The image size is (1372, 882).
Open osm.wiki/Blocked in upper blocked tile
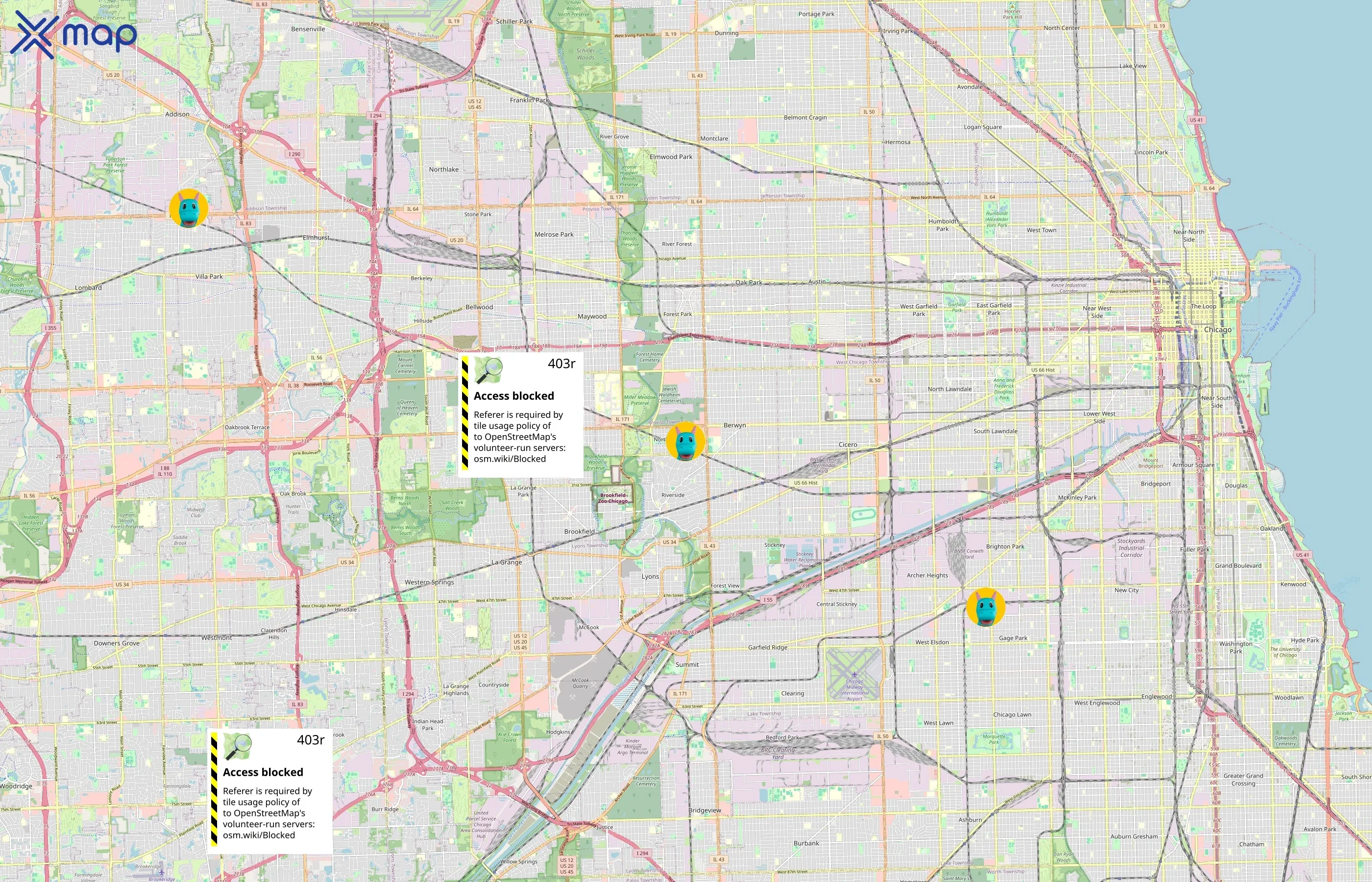(509, 459)
